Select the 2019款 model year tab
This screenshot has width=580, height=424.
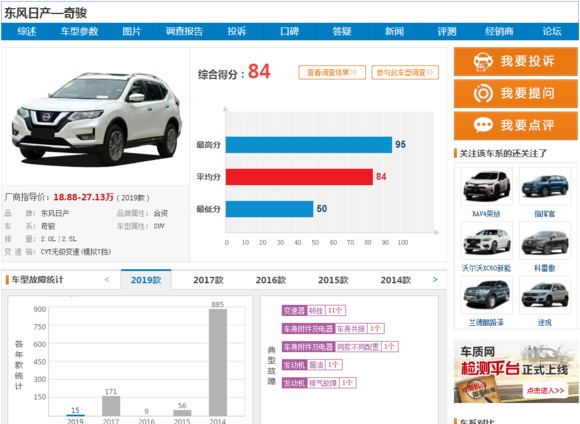point(146,280)
